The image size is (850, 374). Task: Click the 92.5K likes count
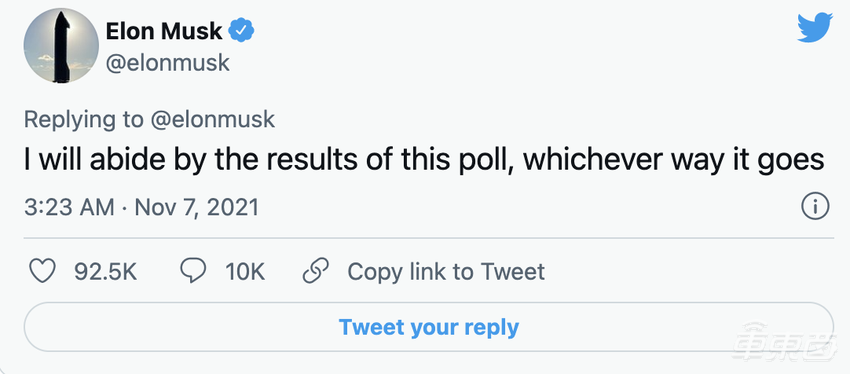[105, 272]
